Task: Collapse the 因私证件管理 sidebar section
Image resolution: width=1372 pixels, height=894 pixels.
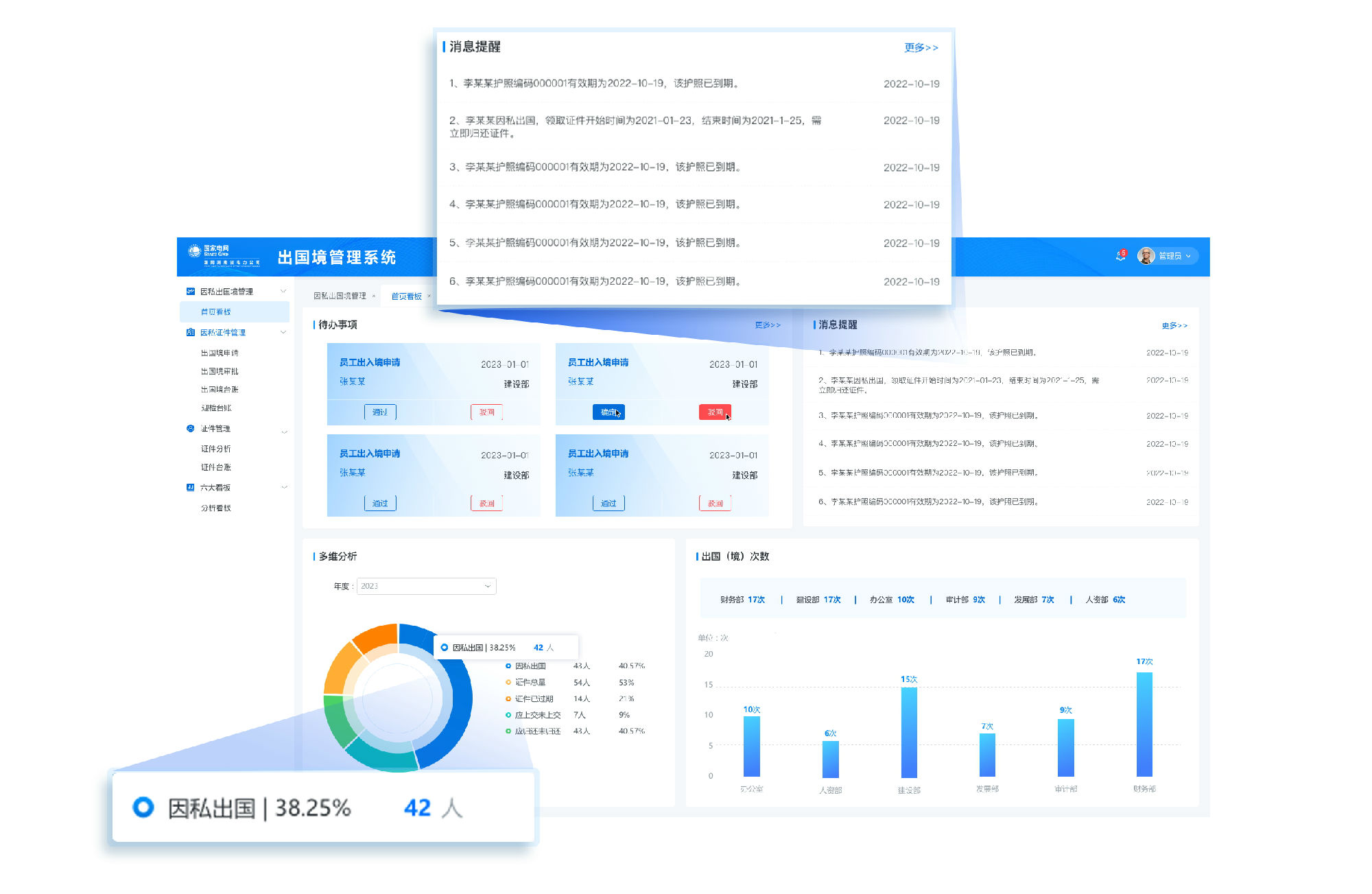Action: point(283,332)
